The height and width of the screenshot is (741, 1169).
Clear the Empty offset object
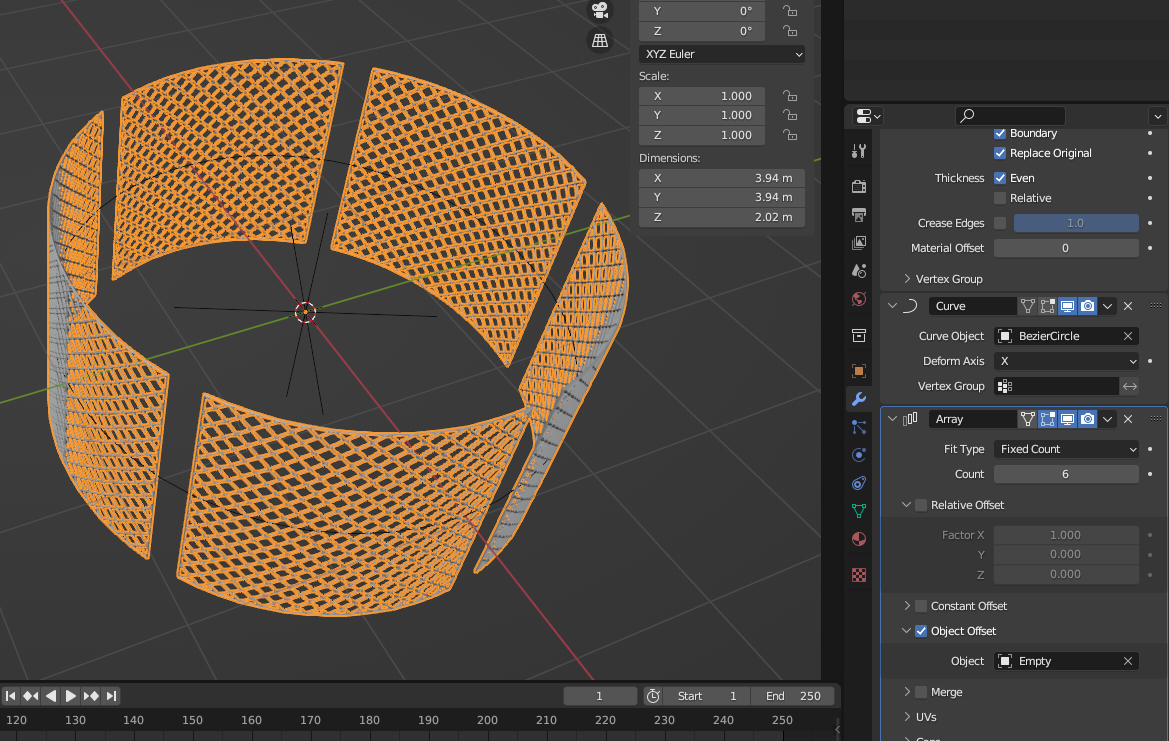(1128, 661)
